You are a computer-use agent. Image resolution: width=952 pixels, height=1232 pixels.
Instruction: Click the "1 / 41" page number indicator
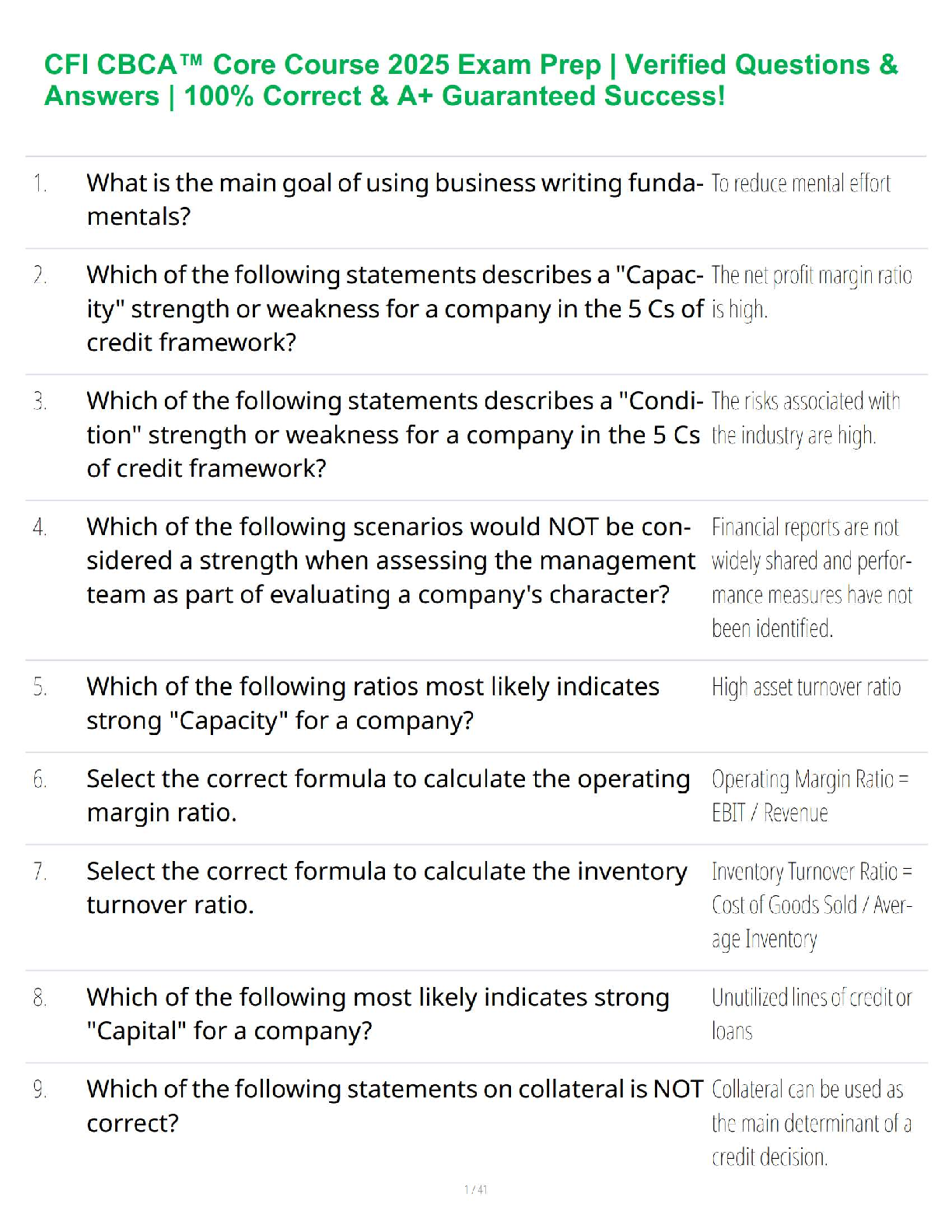[x=475, y=1189]
